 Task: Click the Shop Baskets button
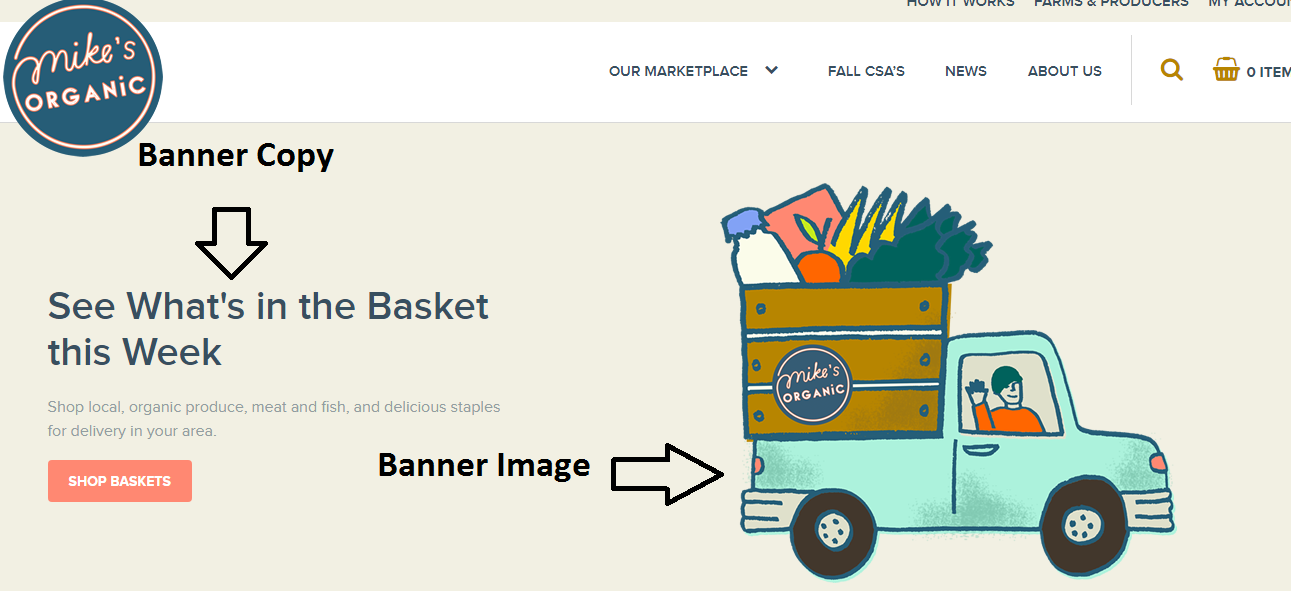click(x=120, y=481)
